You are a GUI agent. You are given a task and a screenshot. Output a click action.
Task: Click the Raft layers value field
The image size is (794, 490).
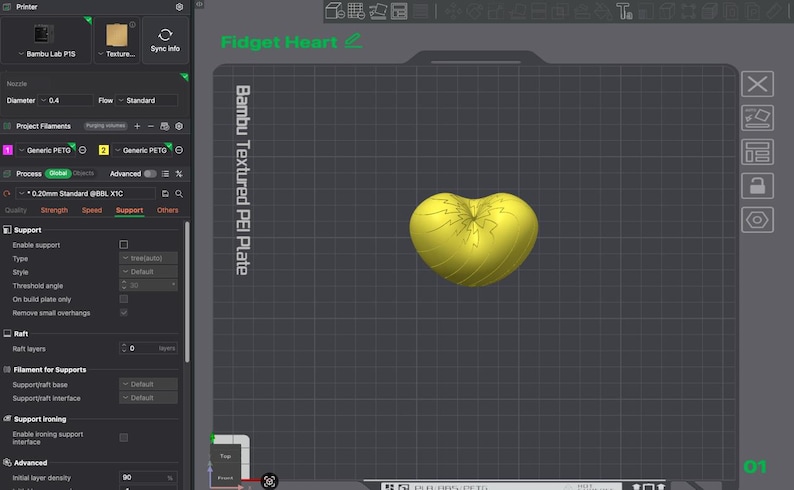tap(148, 348)
